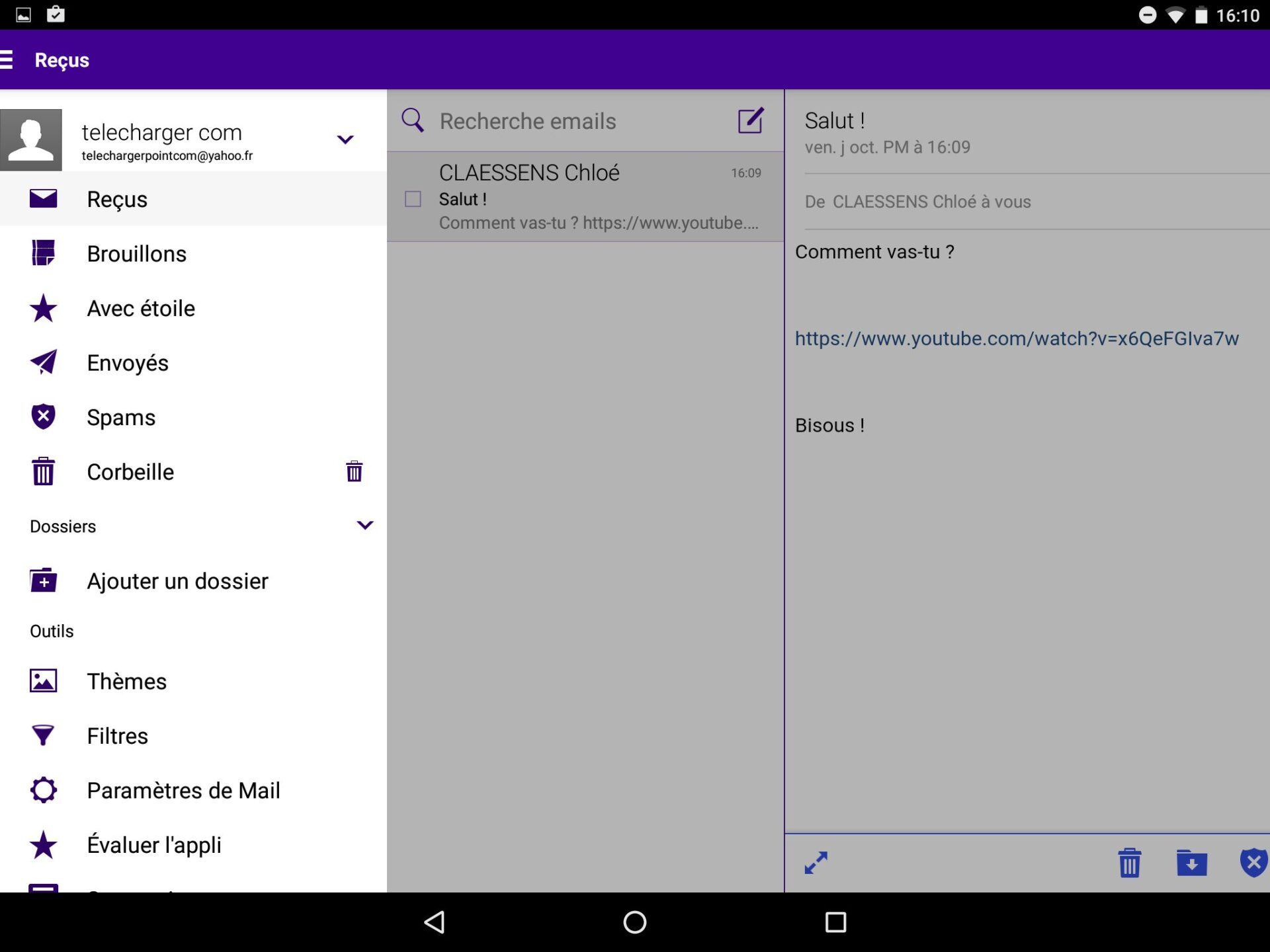Move message using folder arrow icon
This screenshot has height=952, width=1270.
(1191, 863)
